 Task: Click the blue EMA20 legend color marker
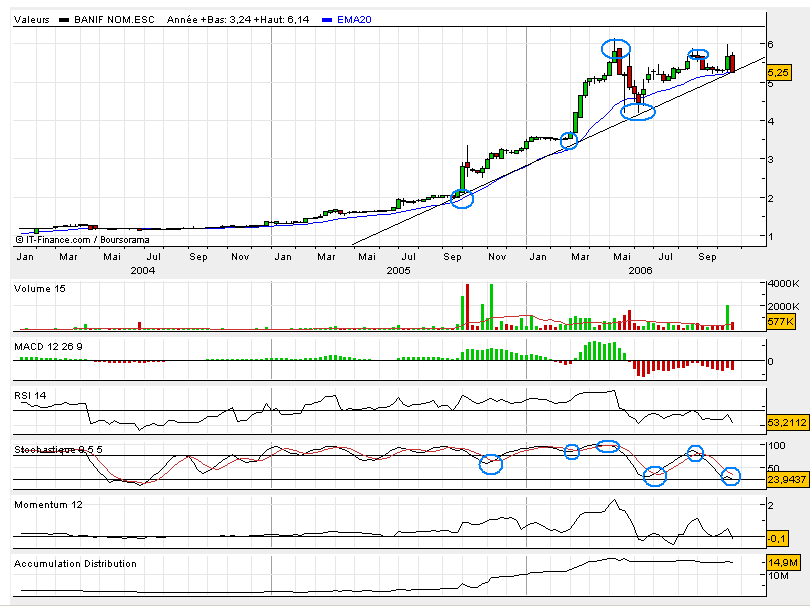tap(326, 20)
